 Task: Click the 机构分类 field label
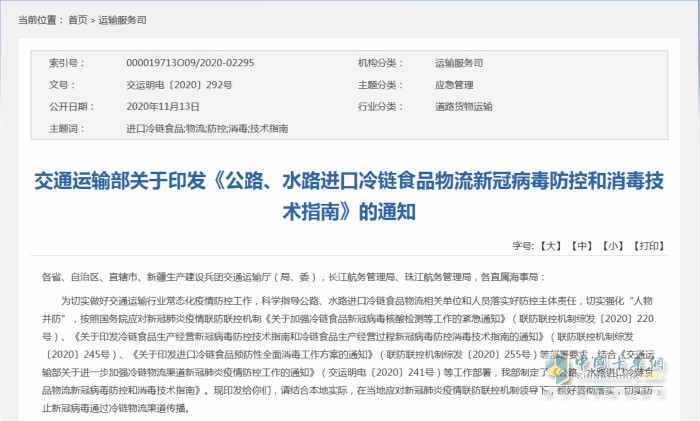coord(378,63)
